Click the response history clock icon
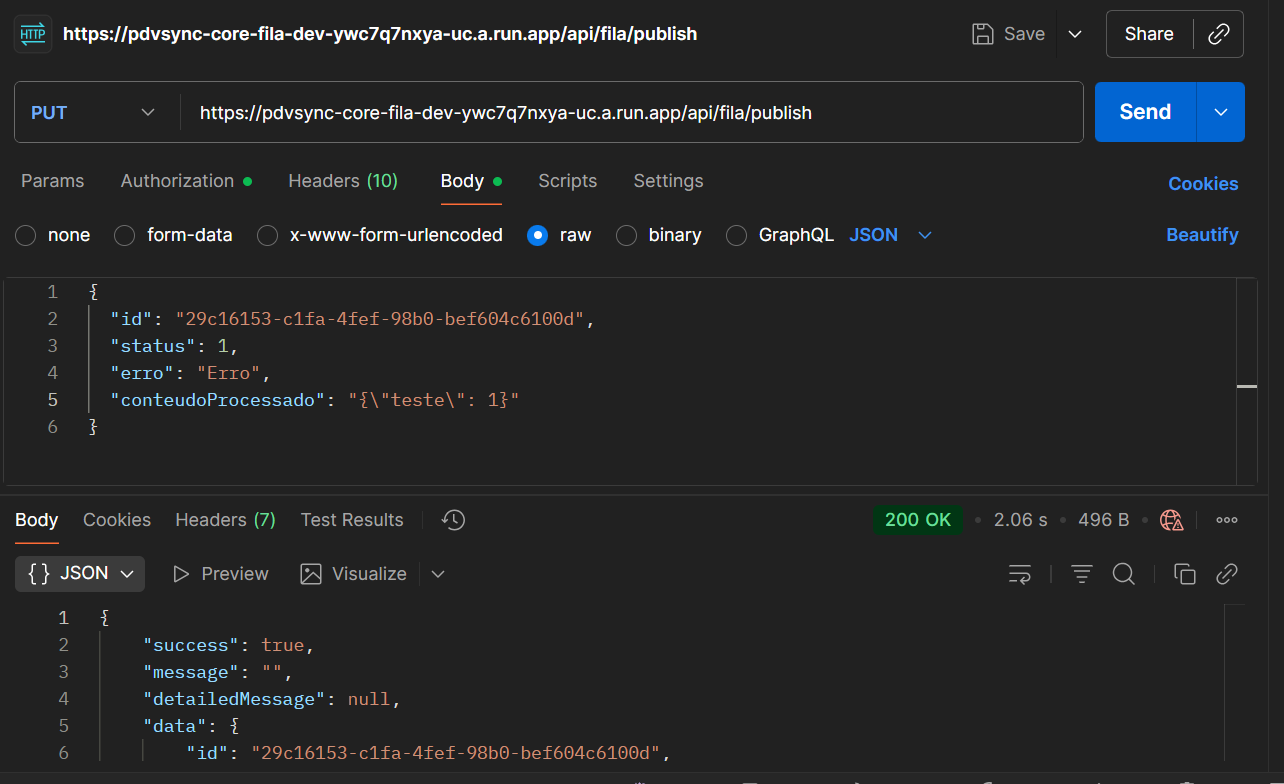 click(454, 520)
